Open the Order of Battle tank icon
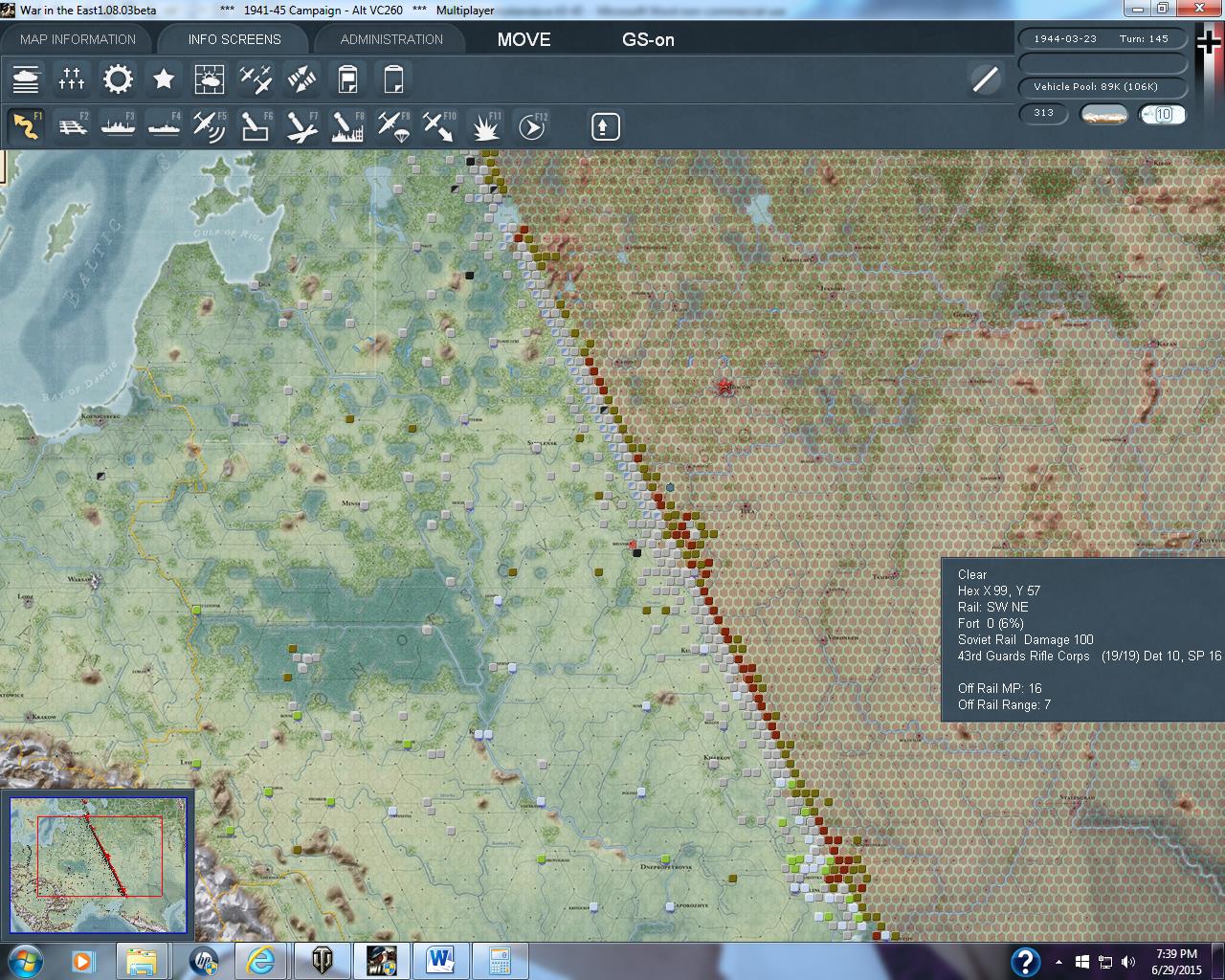 tap(26, 79)
